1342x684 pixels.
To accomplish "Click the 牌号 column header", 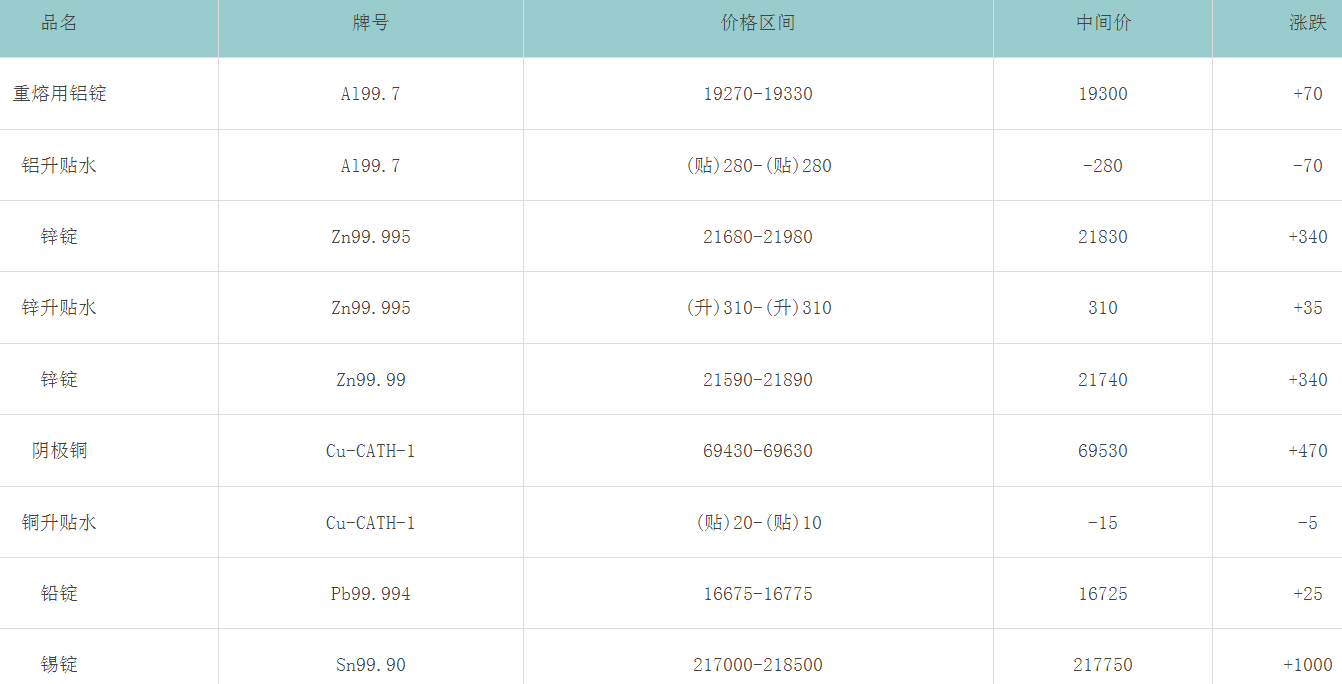I will point(371,23).
